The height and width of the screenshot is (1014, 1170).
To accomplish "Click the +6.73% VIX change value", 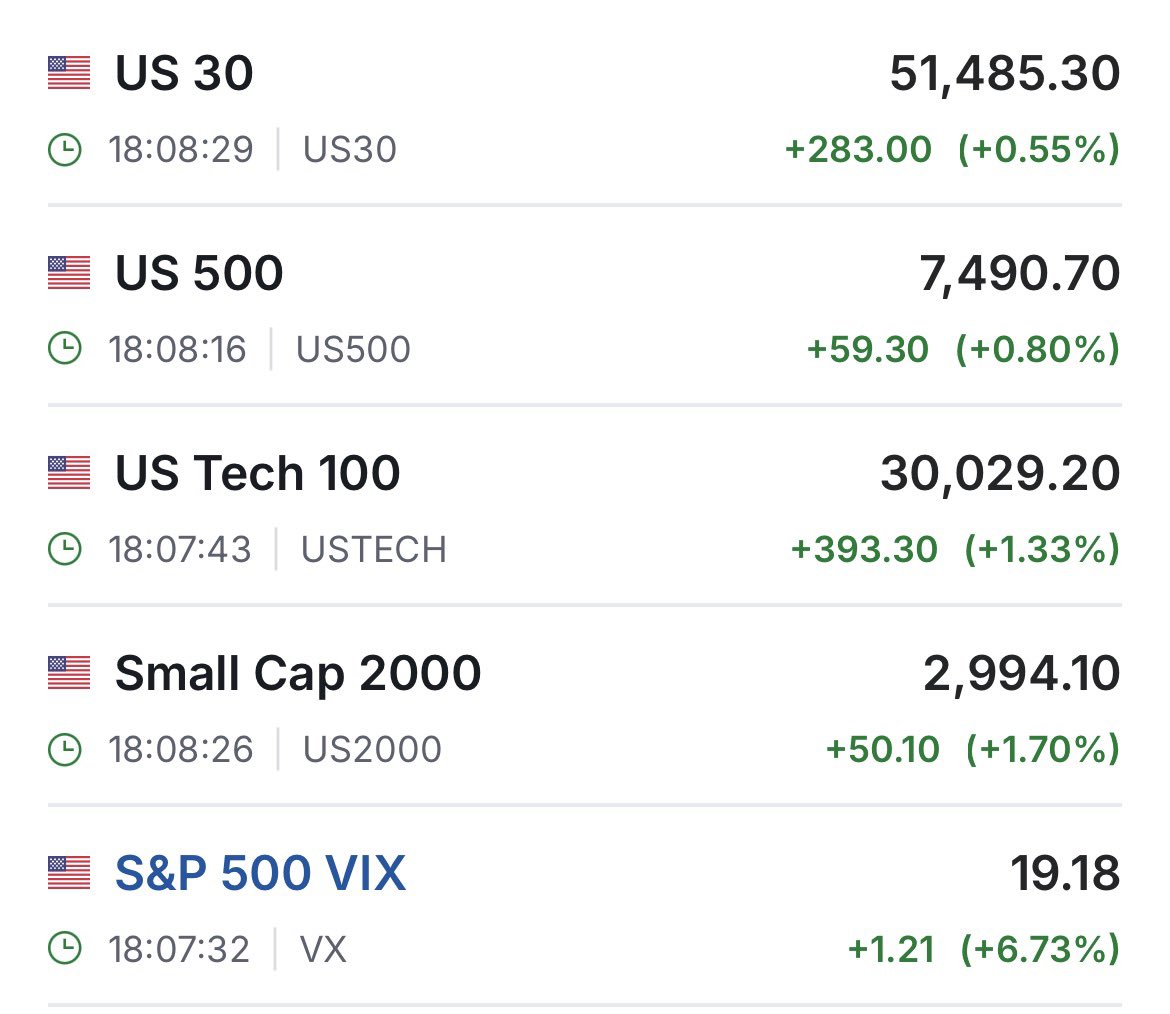I will [1041, 949].
